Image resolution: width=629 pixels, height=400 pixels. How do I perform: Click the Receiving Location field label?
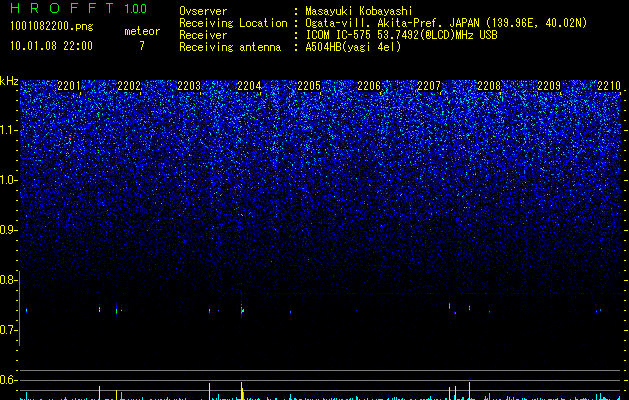233,23
